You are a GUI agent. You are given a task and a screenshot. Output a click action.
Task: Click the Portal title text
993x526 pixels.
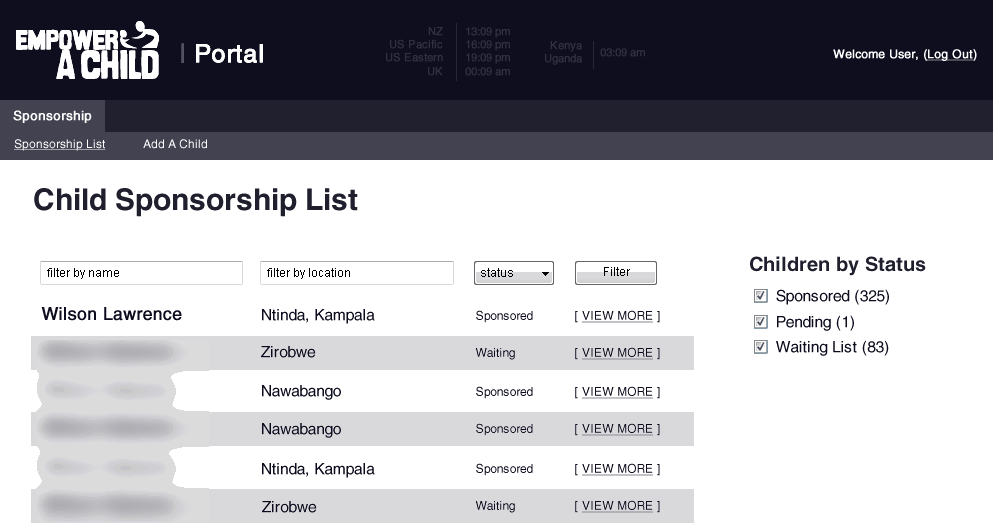pyautogui.click(x=229, y=54)
